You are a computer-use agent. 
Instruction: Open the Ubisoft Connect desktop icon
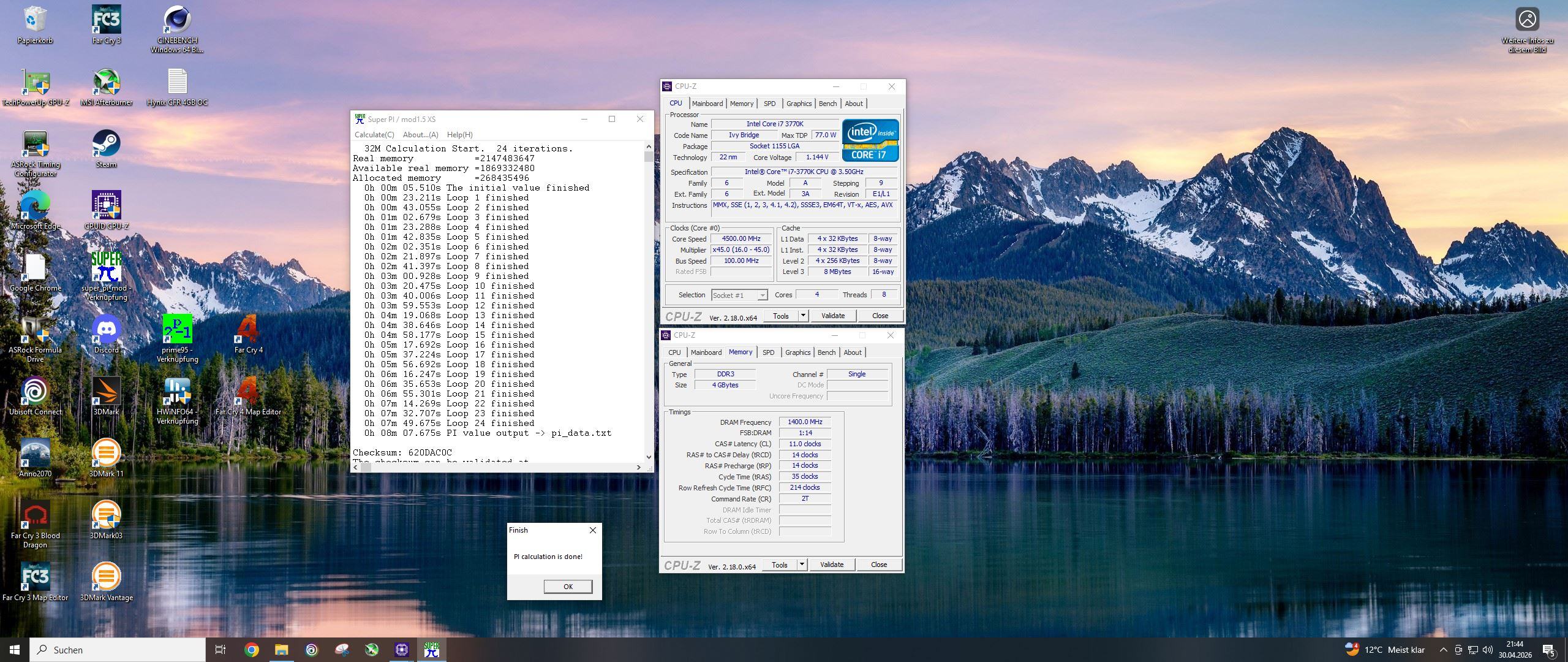pos(35,397)
